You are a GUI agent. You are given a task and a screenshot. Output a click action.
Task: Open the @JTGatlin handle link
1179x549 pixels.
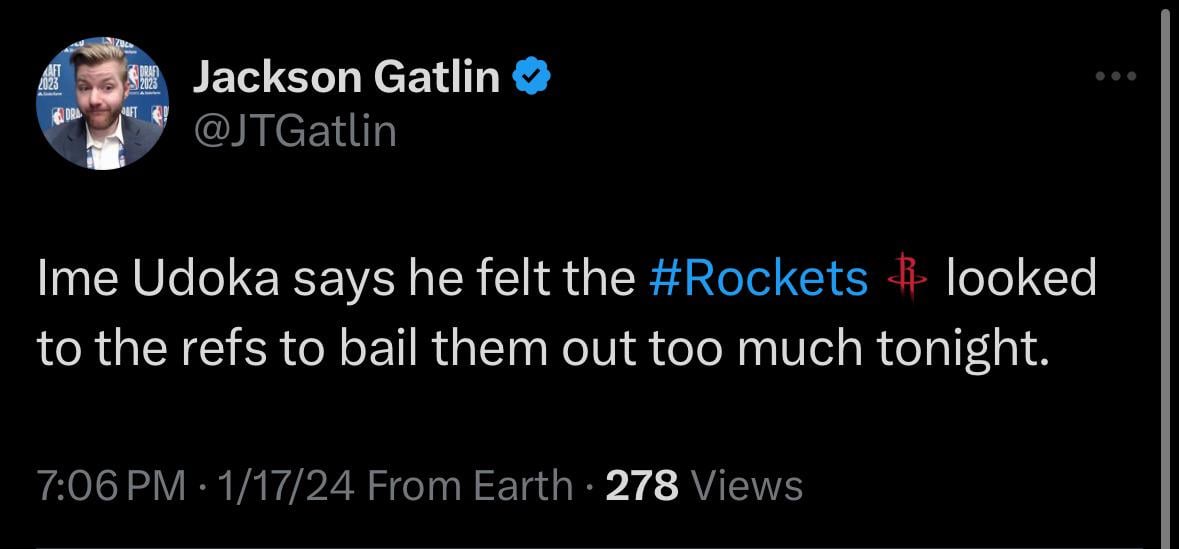pos(293,130)
